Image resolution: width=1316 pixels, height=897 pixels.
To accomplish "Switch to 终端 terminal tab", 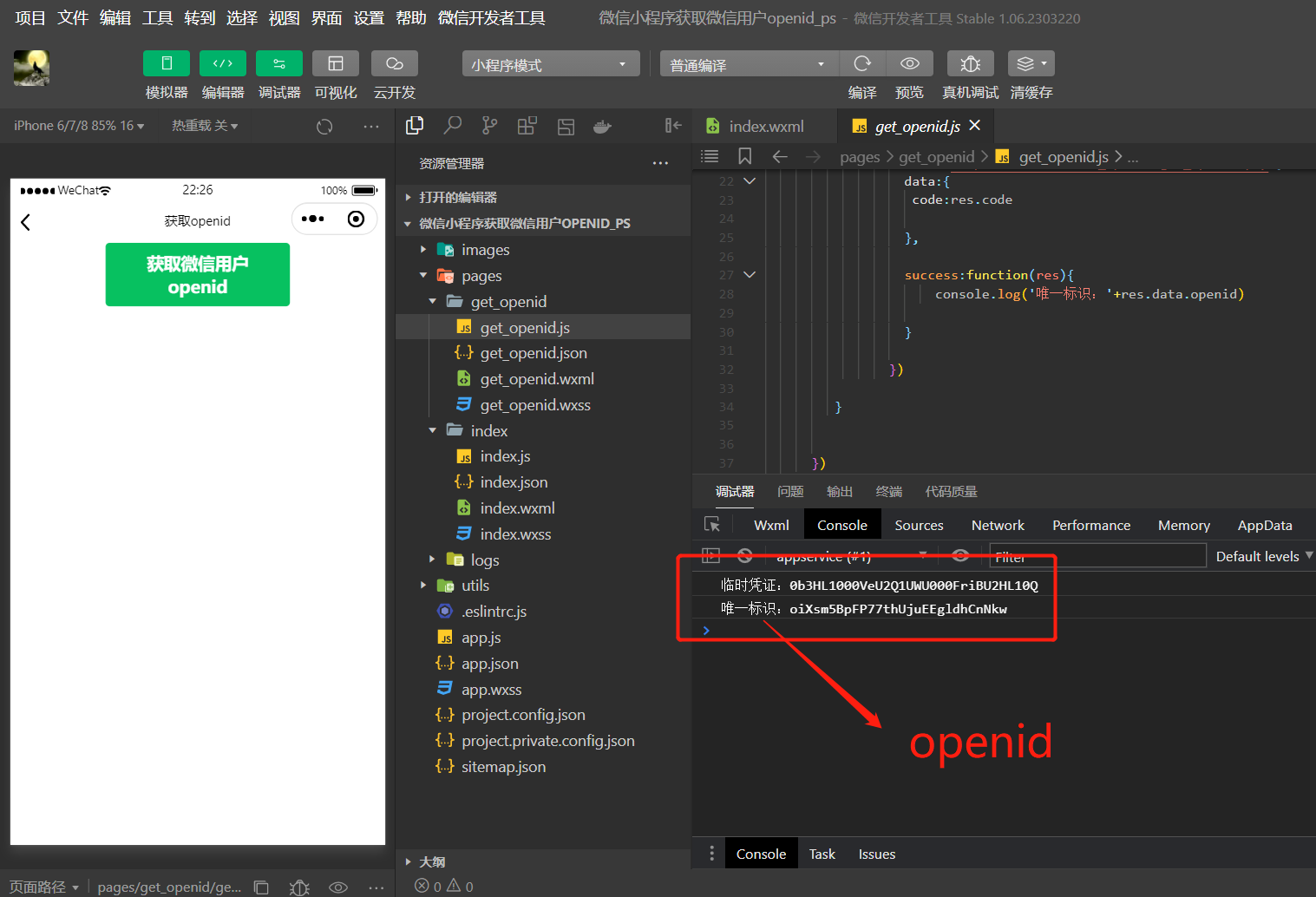I will point(889,492).
